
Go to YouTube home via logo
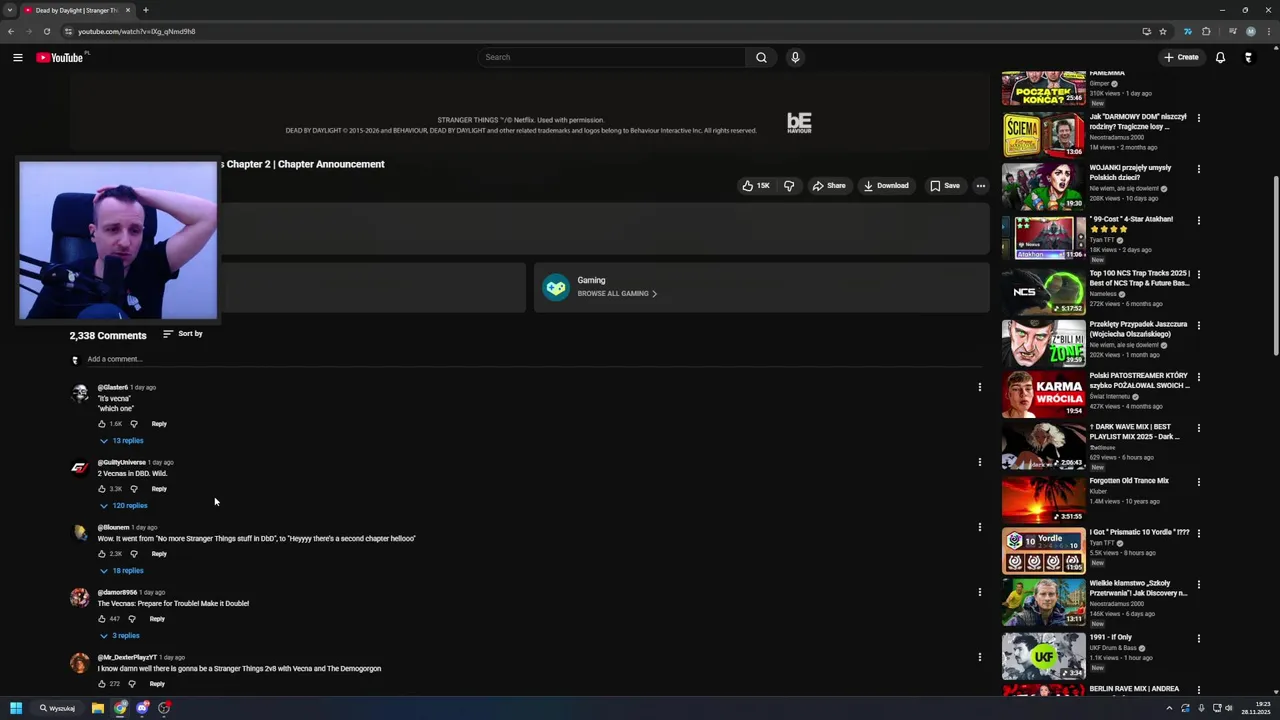tap(60, 57)
